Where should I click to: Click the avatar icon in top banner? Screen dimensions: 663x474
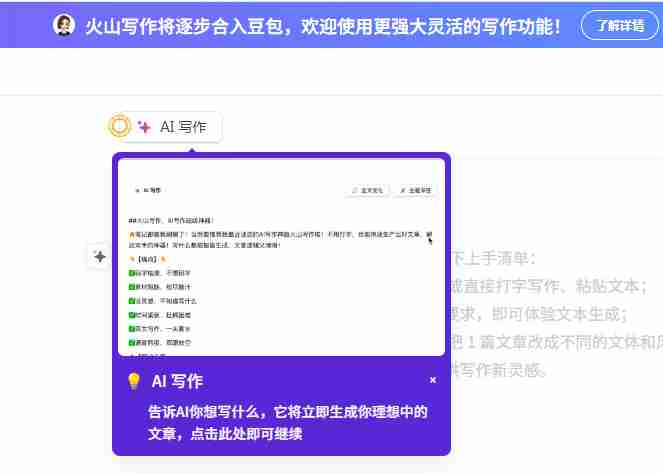click(64, 25)
